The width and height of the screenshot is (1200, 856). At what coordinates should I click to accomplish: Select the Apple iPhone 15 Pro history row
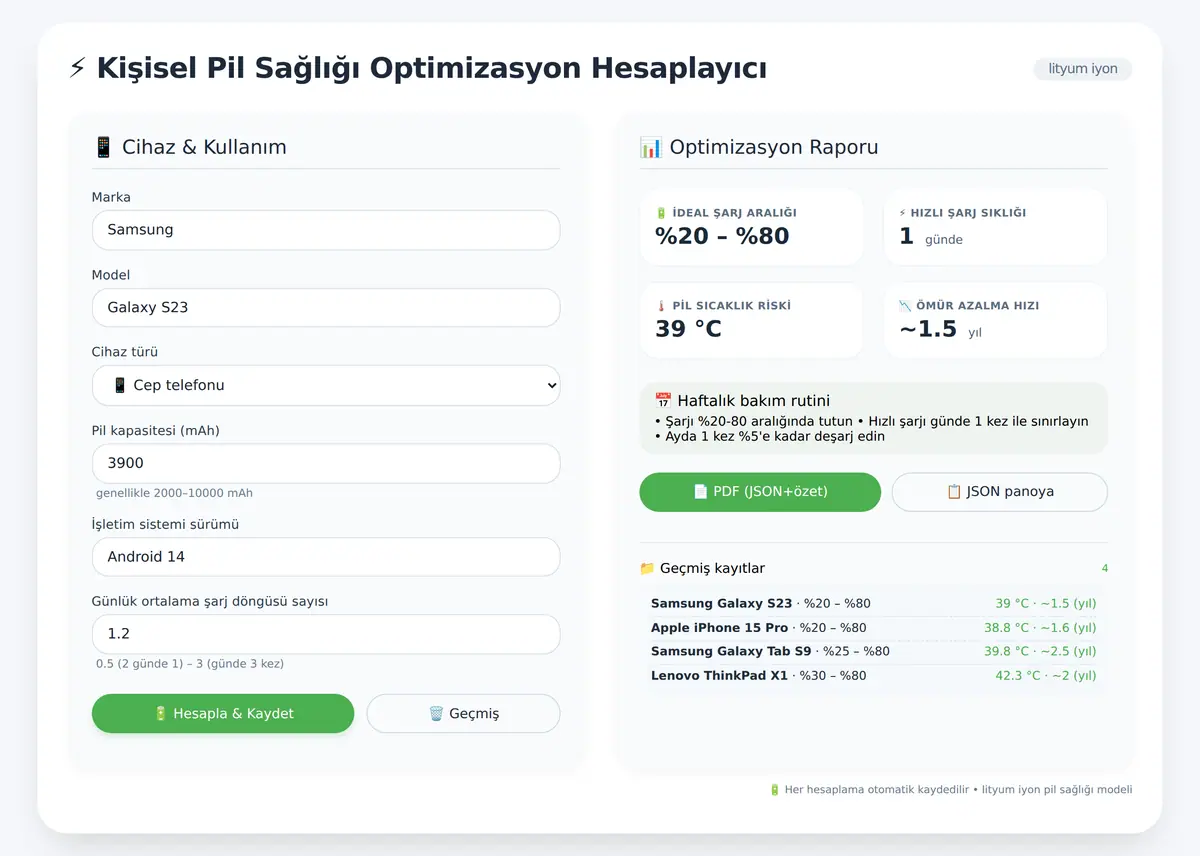click(874, 628)
